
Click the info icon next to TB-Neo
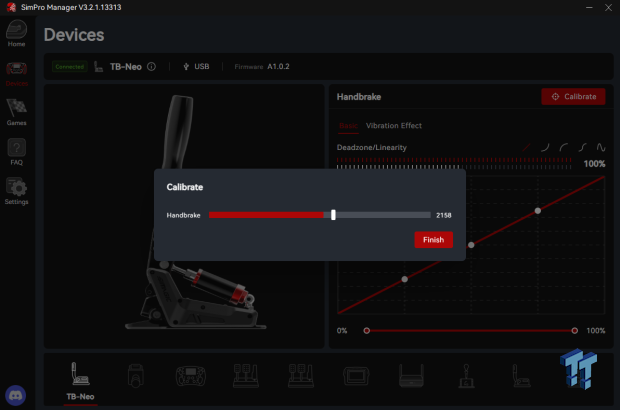point(151,66)
